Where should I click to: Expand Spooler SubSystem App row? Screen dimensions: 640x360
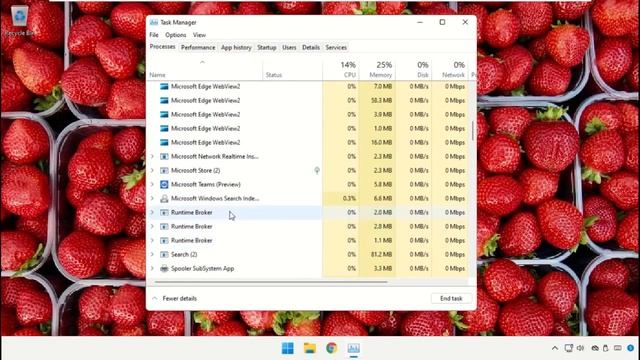tap(152, 269)
